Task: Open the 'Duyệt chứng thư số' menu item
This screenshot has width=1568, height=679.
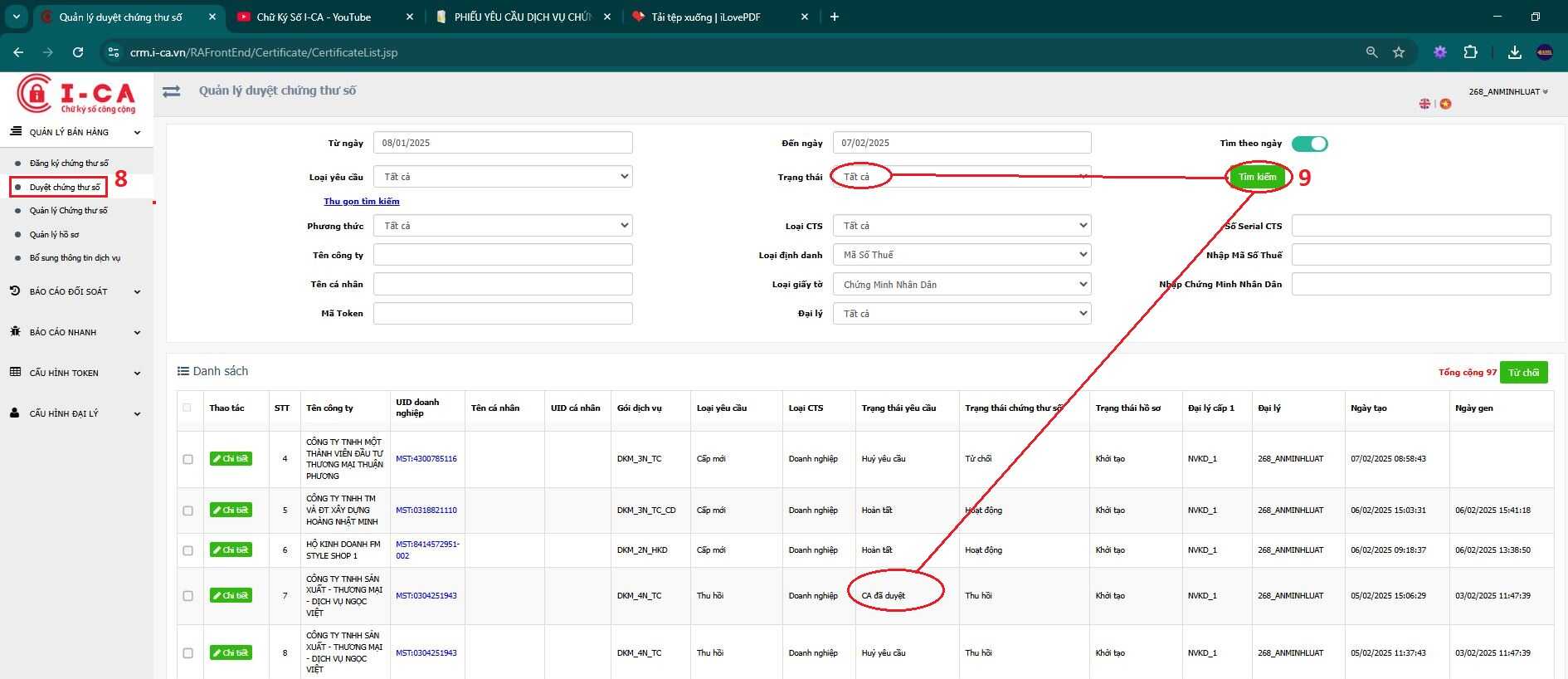Action: click(65, 188)
